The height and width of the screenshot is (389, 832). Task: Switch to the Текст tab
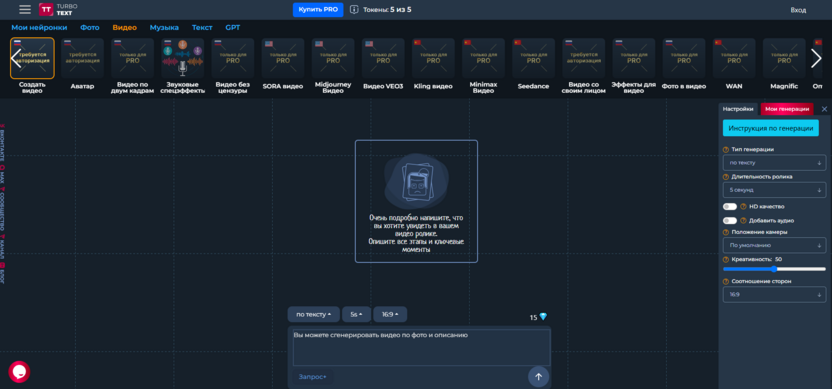(202, 28)
